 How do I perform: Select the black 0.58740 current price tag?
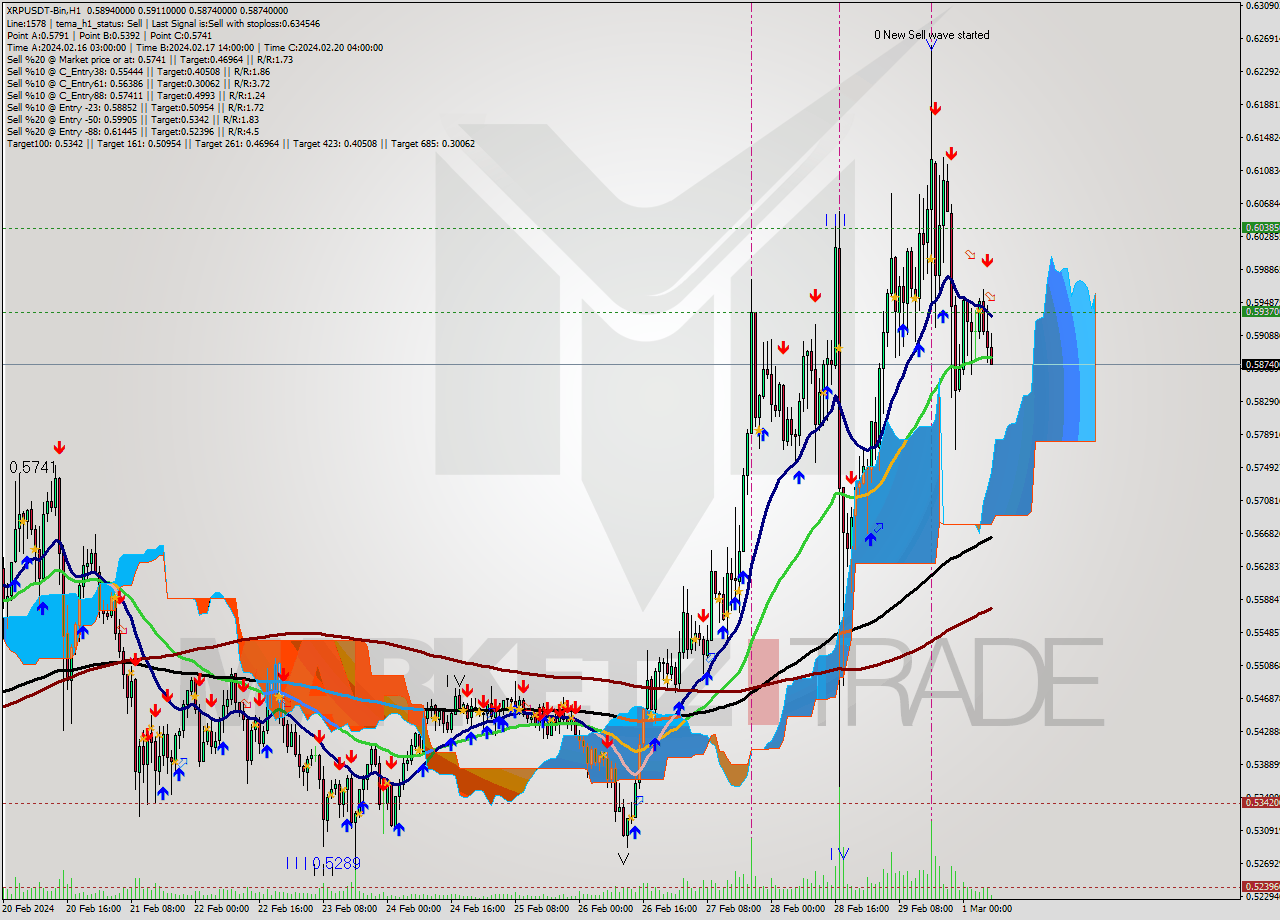tap(1260, 365)
